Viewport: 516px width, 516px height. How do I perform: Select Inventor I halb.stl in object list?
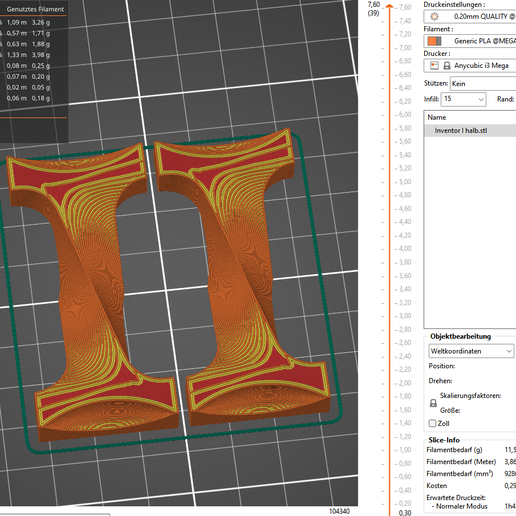click(470, 130)
